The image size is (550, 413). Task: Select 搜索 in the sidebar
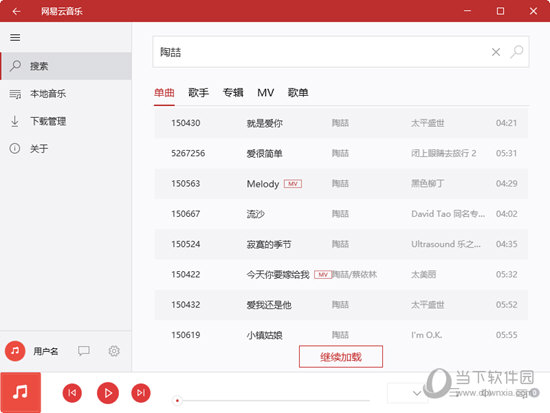pyautogui.click(x=66, y=66)
